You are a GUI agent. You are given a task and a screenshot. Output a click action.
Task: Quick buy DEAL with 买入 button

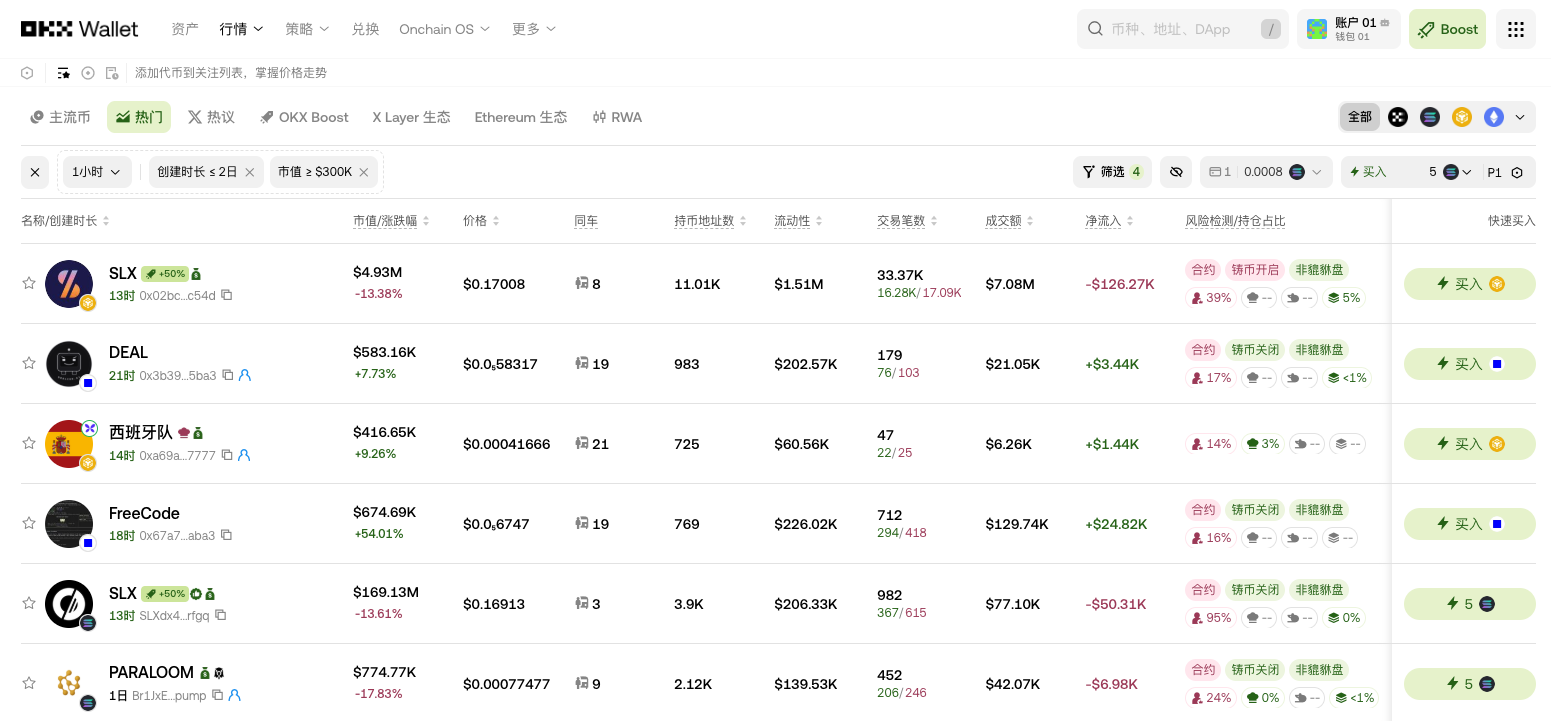(x=1469, y=364)
